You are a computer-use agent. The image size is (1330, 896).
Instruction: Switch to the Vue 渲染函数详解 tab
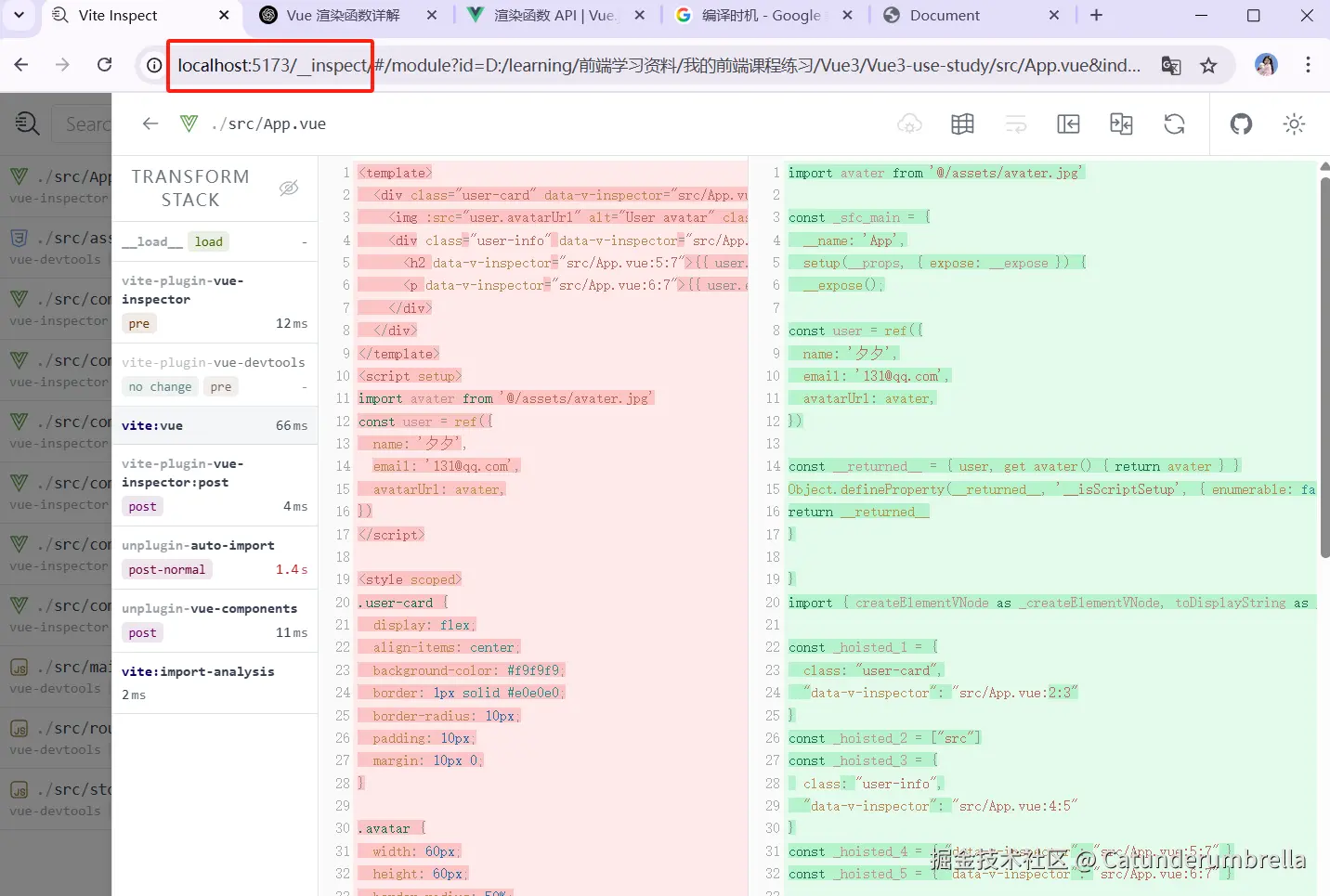click(347, 15)
